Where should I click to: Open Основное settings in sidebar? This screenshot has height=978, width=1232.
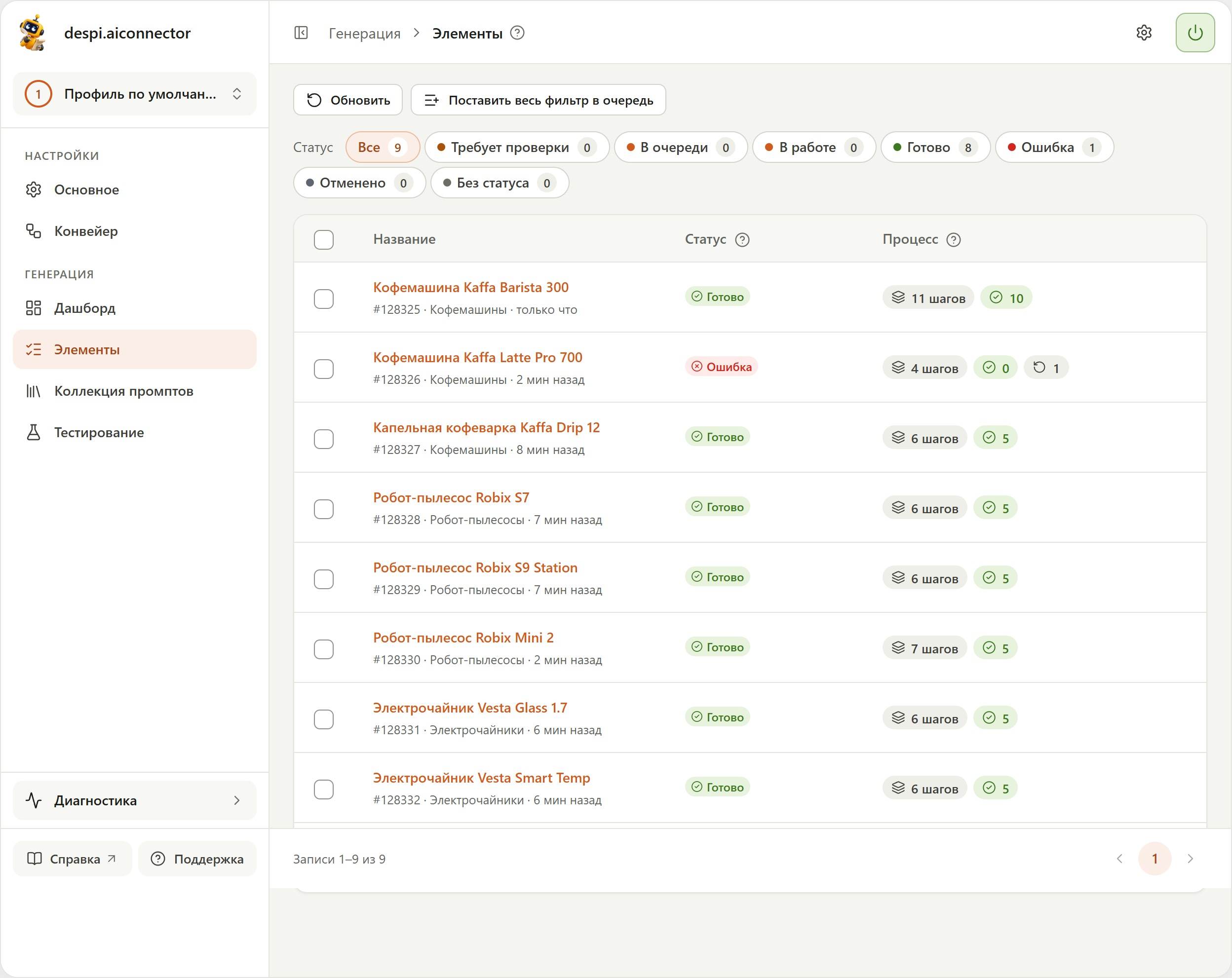(x=134, y=189)
